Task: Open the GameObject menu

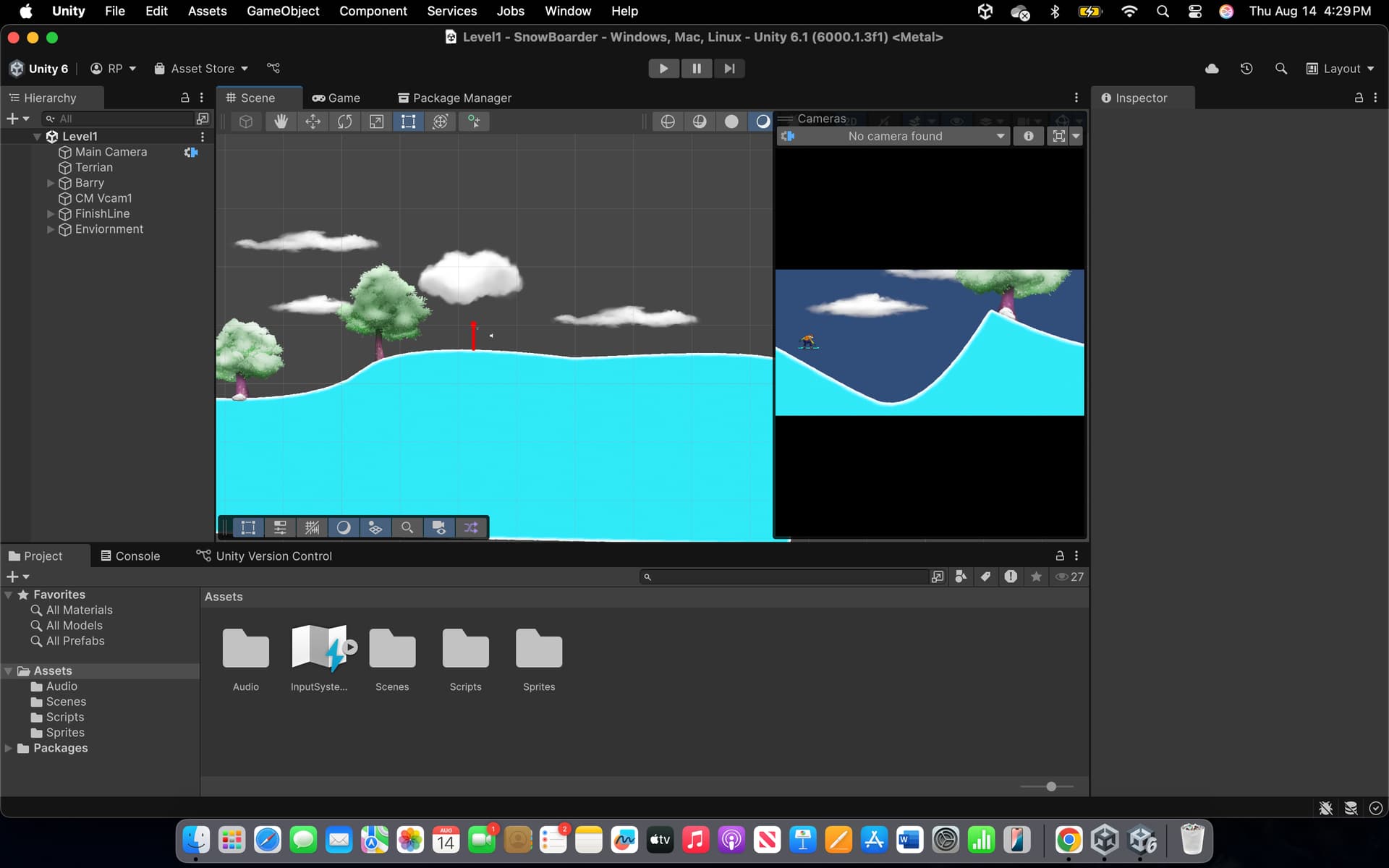Action: [x=283, y=11]
